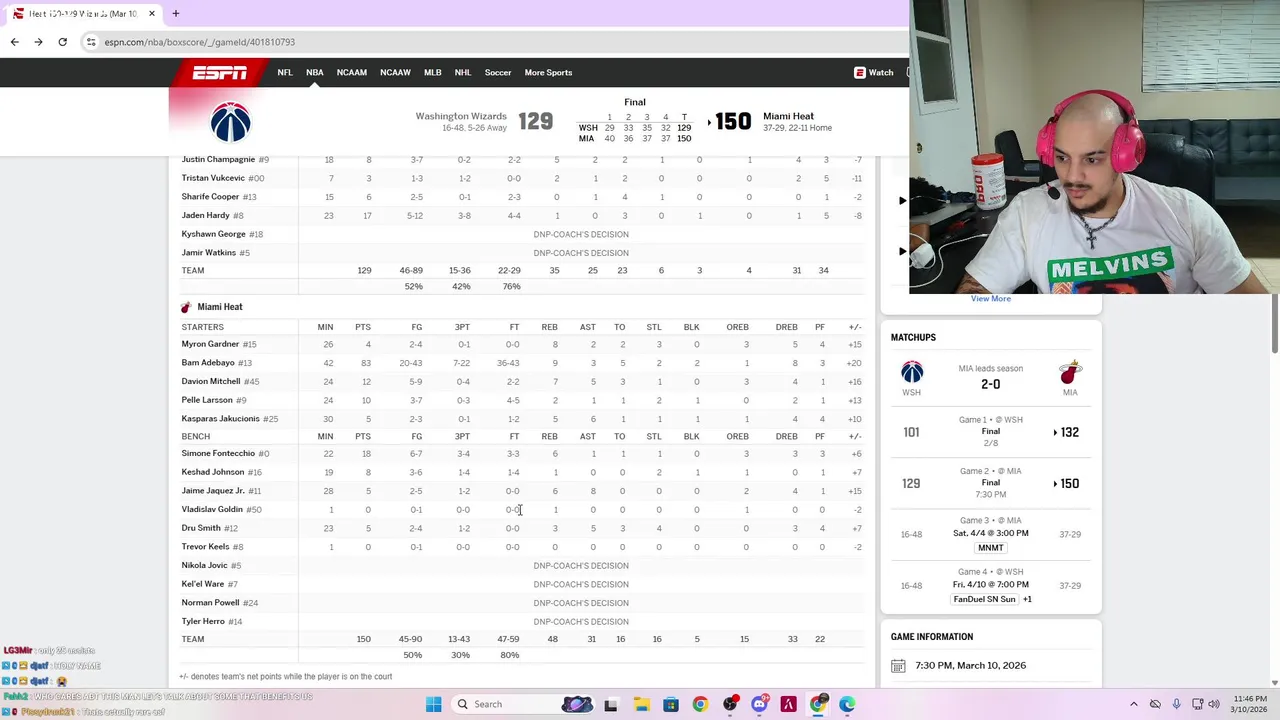Open Microsoft Edge from the taskbar
The height and width of the screenshot is (720, 1280).
click(848, 704)
